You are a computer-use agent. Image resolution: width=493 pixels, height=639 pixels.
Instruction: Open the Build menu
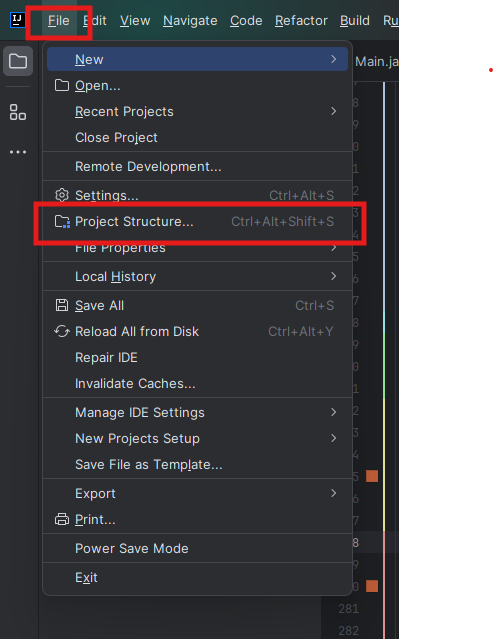pos(354,20)
